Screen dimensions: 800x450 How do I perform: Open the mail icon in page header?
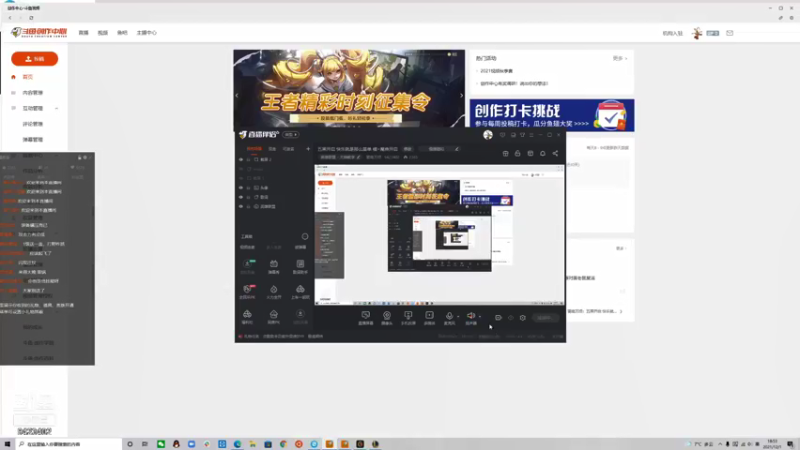[x=730, y=33]
